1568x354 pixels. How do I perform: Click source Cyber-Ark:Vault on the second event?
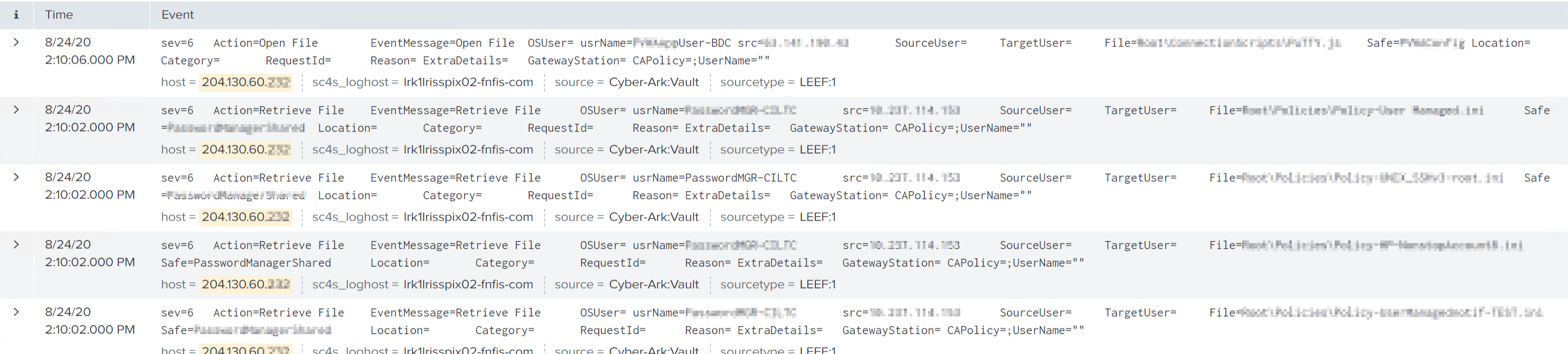(654, 149)
